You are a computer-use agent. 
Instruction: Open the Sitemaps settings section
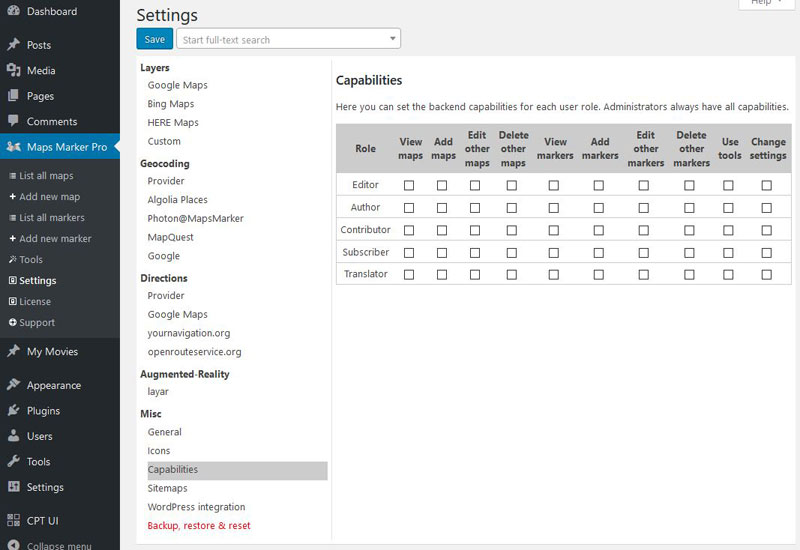(167, 488)
